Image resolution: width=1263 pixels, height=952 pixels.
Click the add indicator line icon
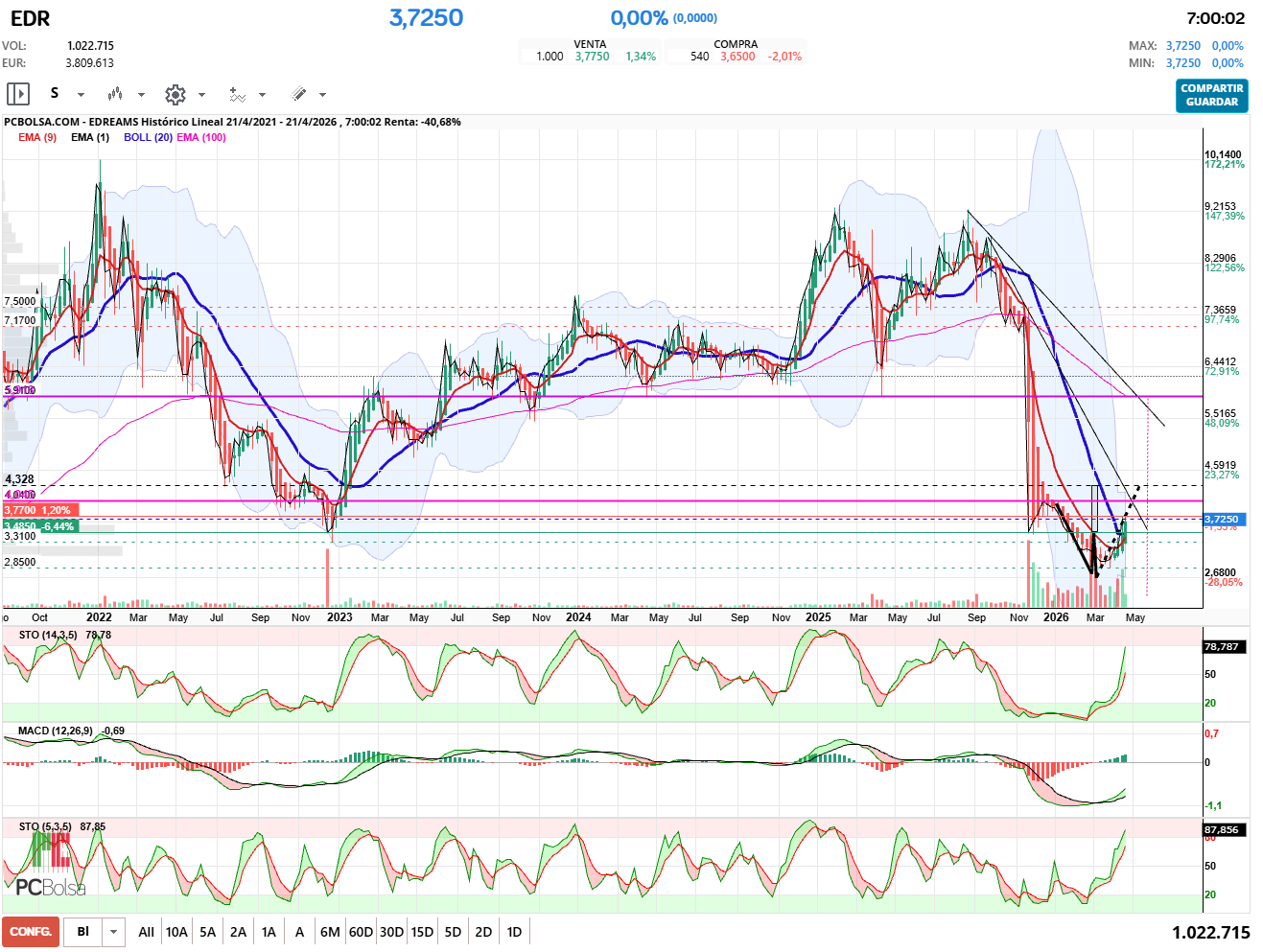[237, 94]
